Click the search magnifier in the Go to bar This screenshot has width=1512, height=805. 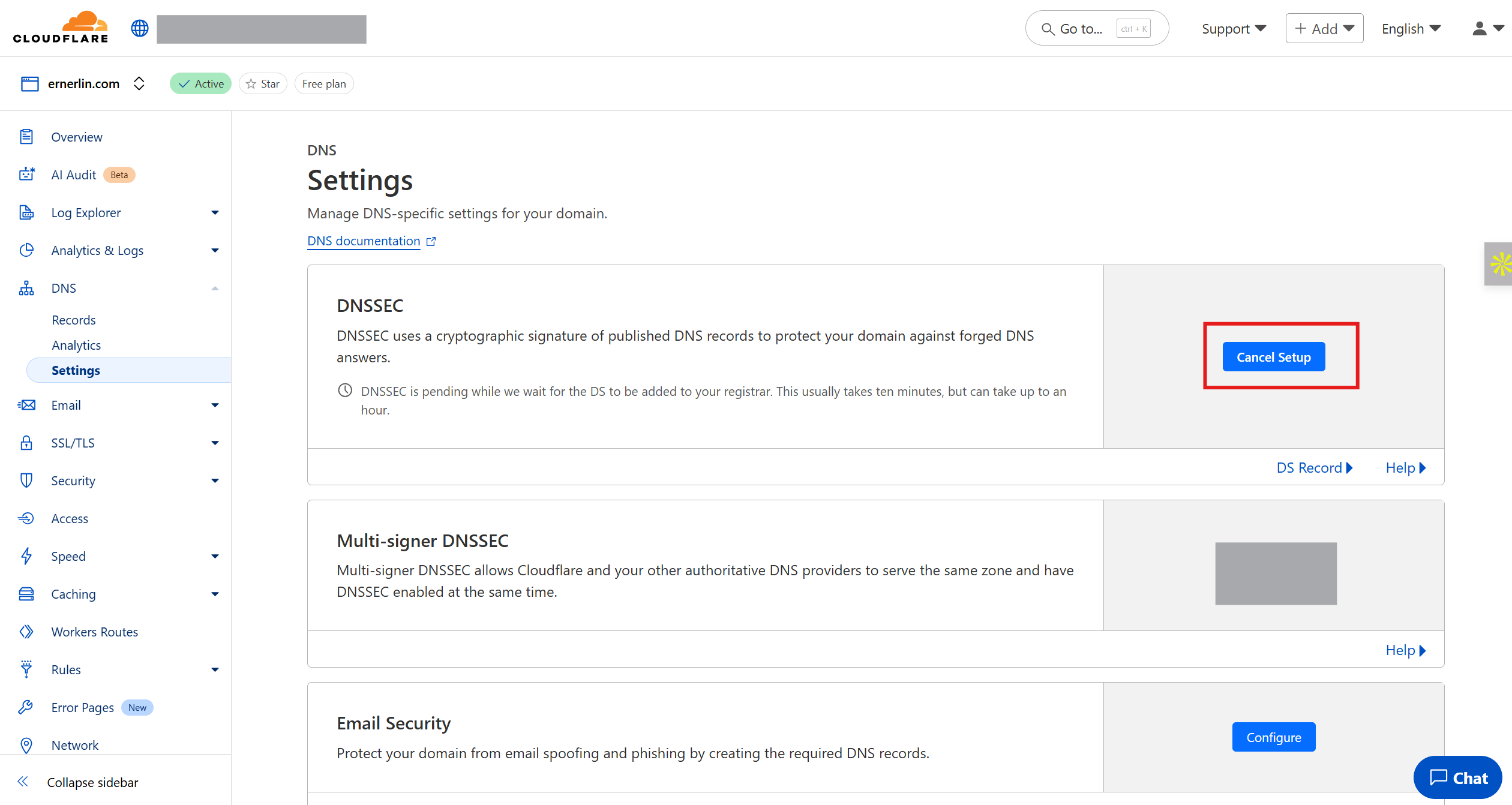point(1048,28)
